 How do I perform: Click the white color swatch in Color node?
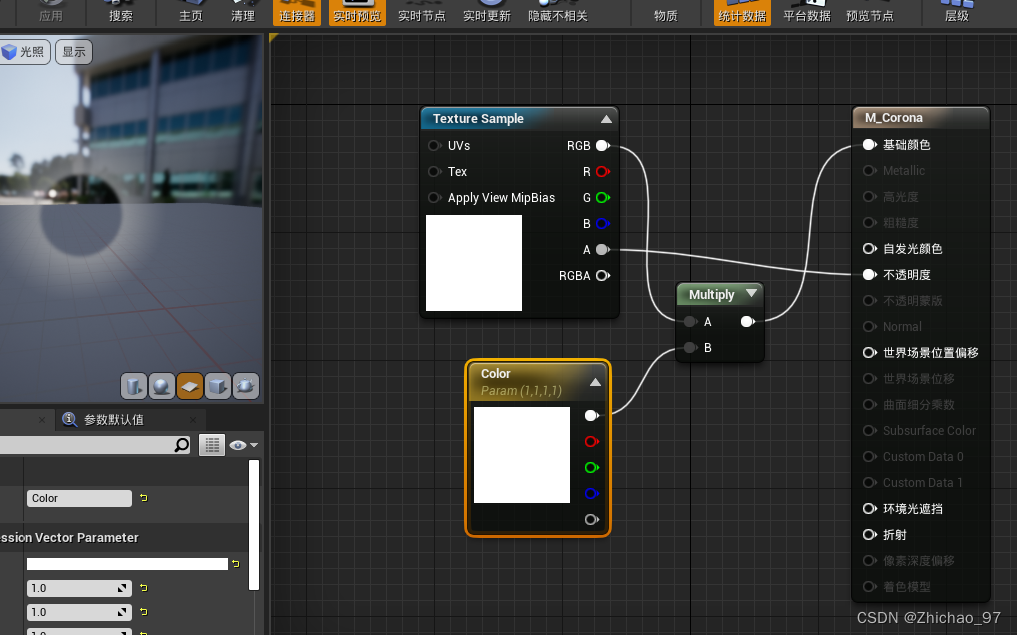coord(521,454)
